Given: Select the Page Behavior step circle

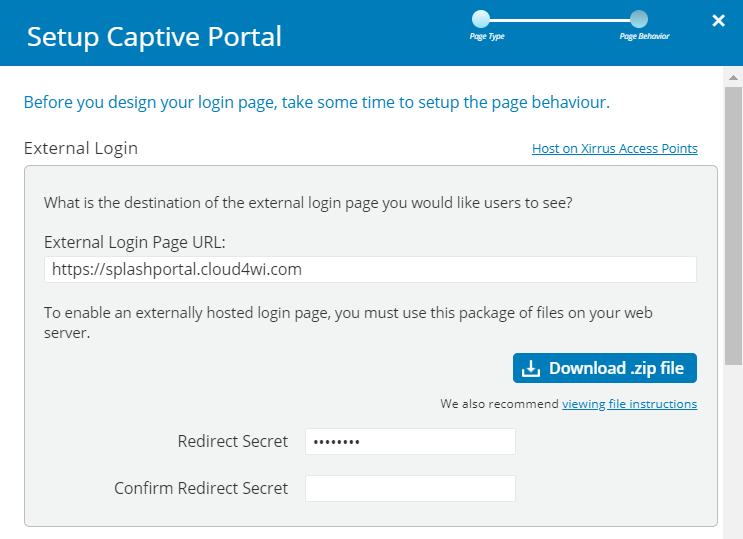Looking at the screenshot, I should click(x=639, y=19).
